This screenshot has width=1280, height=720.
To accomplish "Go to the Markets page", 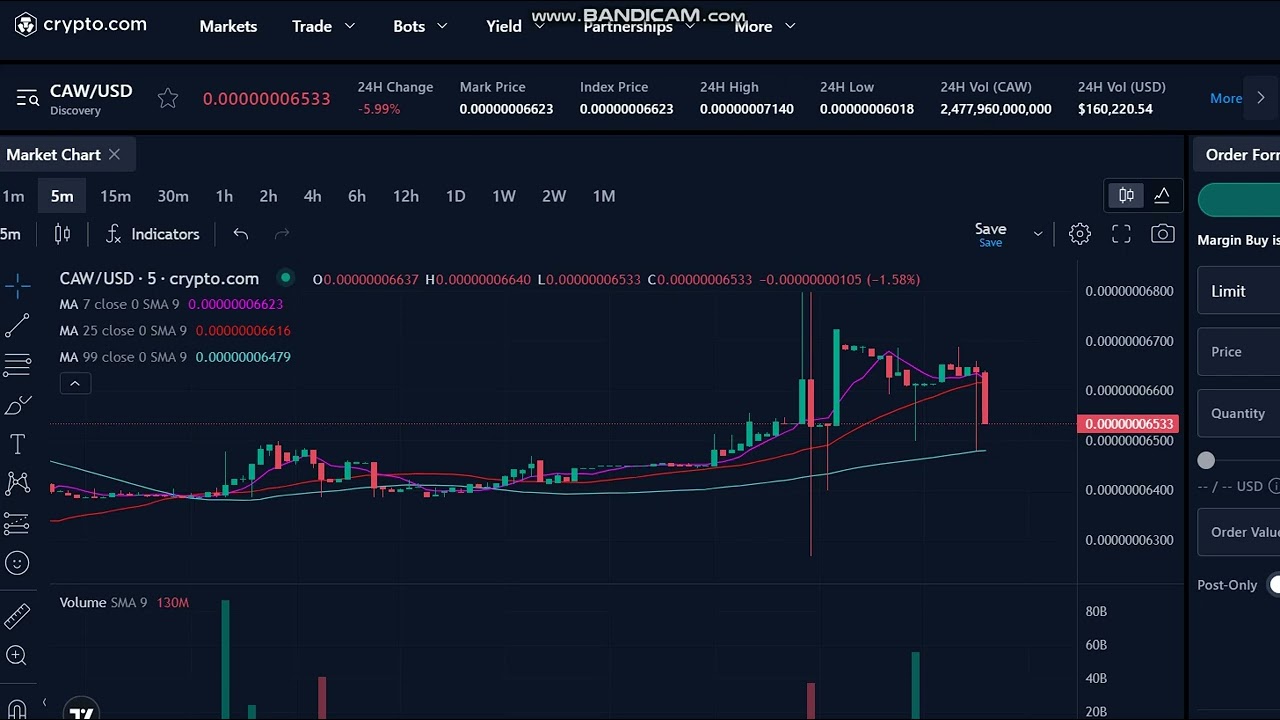I will [x=228, y=26].
